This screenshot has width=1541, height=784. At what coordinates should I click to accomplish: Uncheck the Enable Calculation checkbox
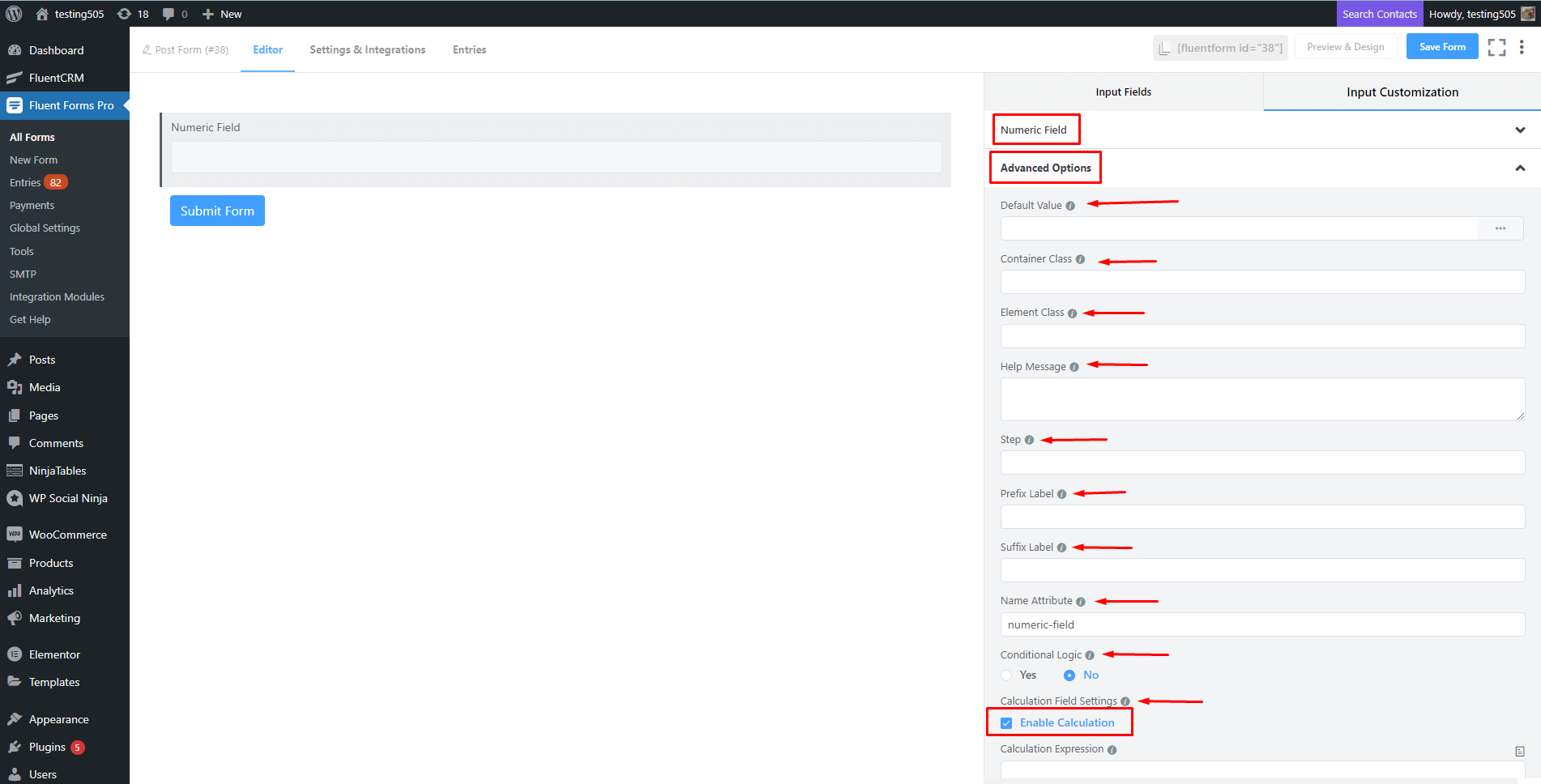pyautogui.click(x=1006, y=723)
